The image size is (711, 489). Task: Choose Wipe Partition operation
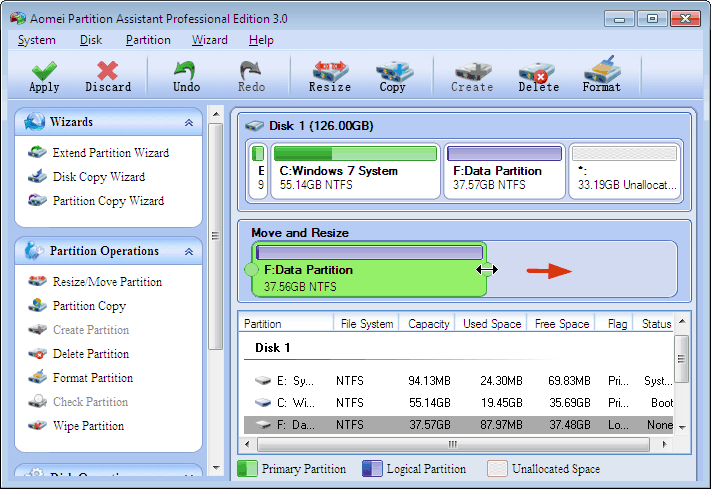[x=88, y=426]
